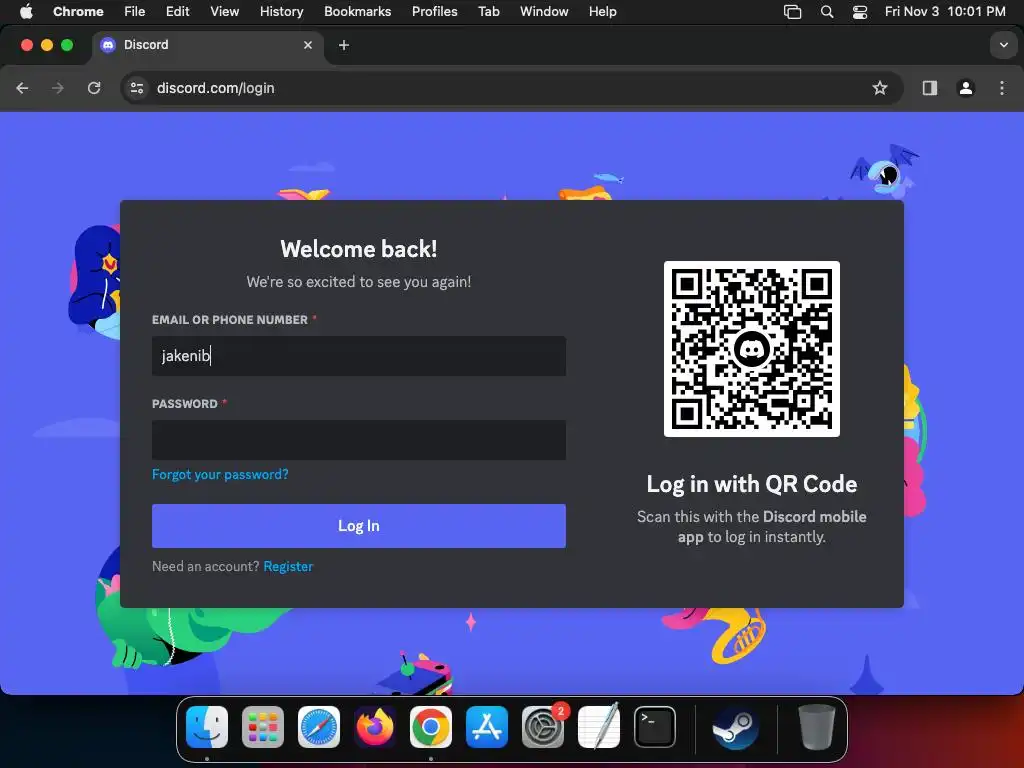Open TextEdit from the Dock

599,727
